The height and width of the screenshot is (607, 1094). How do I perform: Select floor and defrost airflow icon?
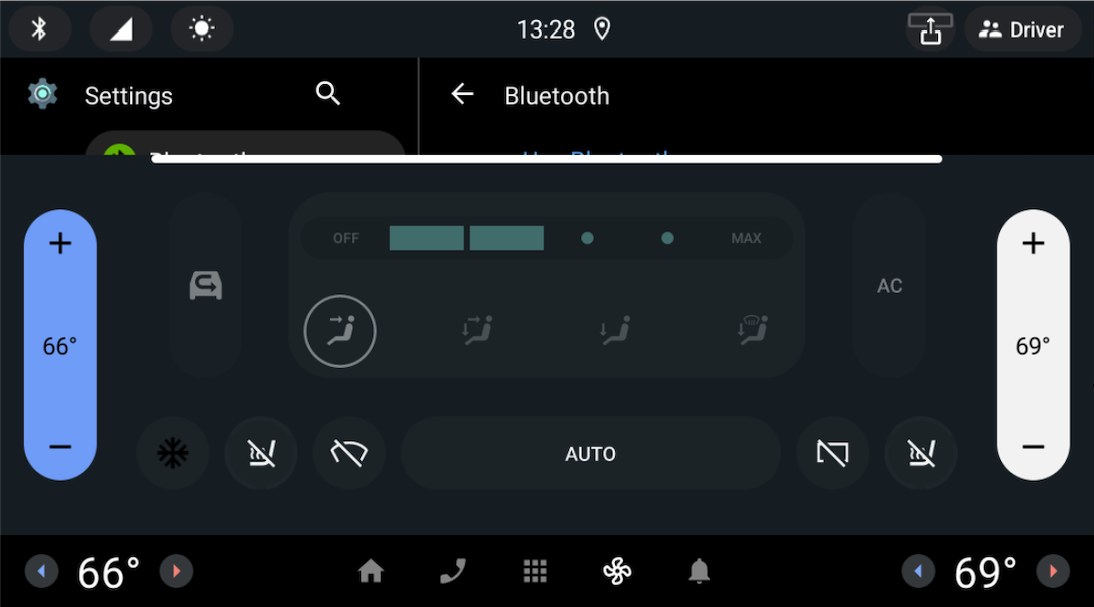(752, 330)
